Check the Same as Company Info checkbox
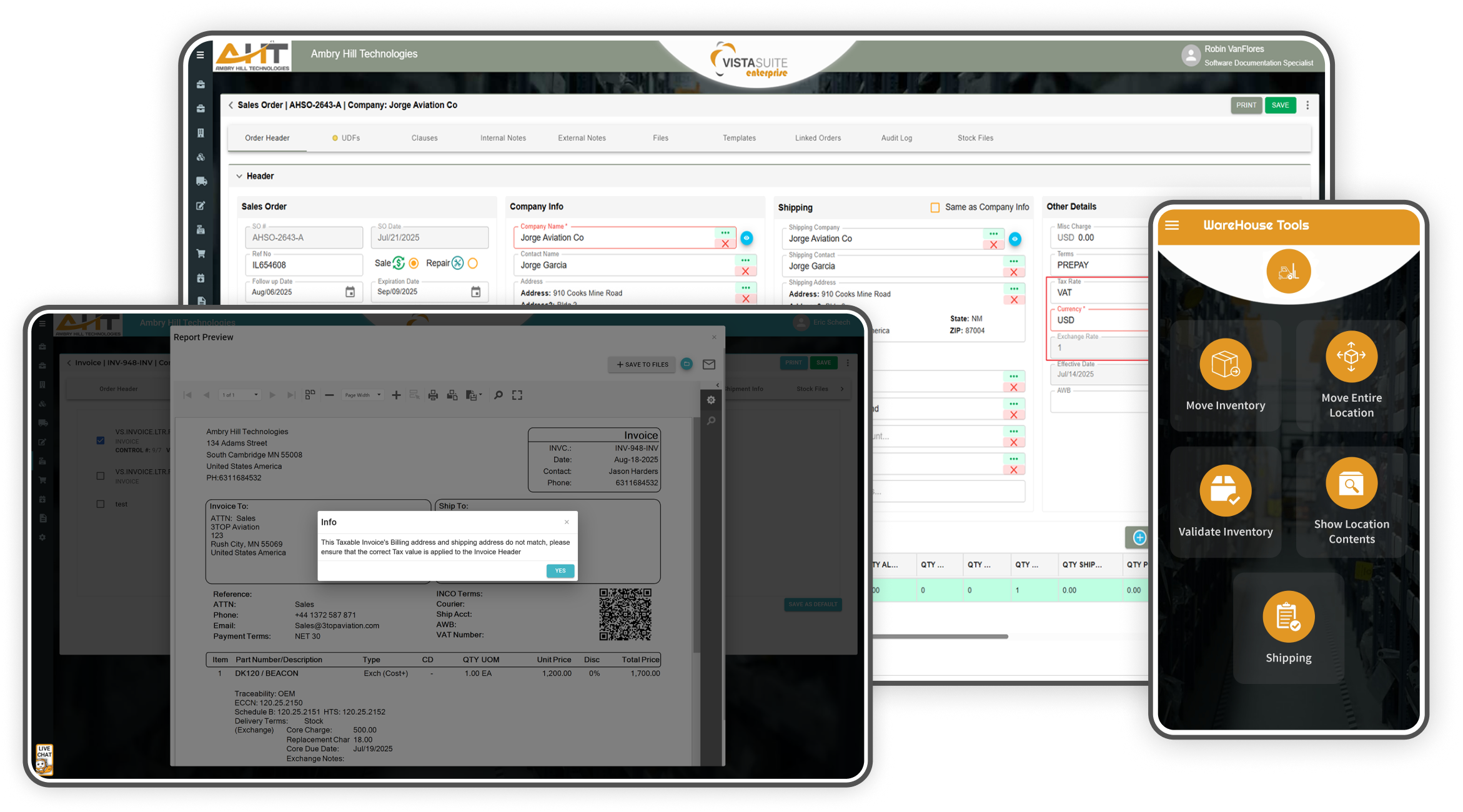Screen dimensions: 1463x812 [x=935, y=207]
